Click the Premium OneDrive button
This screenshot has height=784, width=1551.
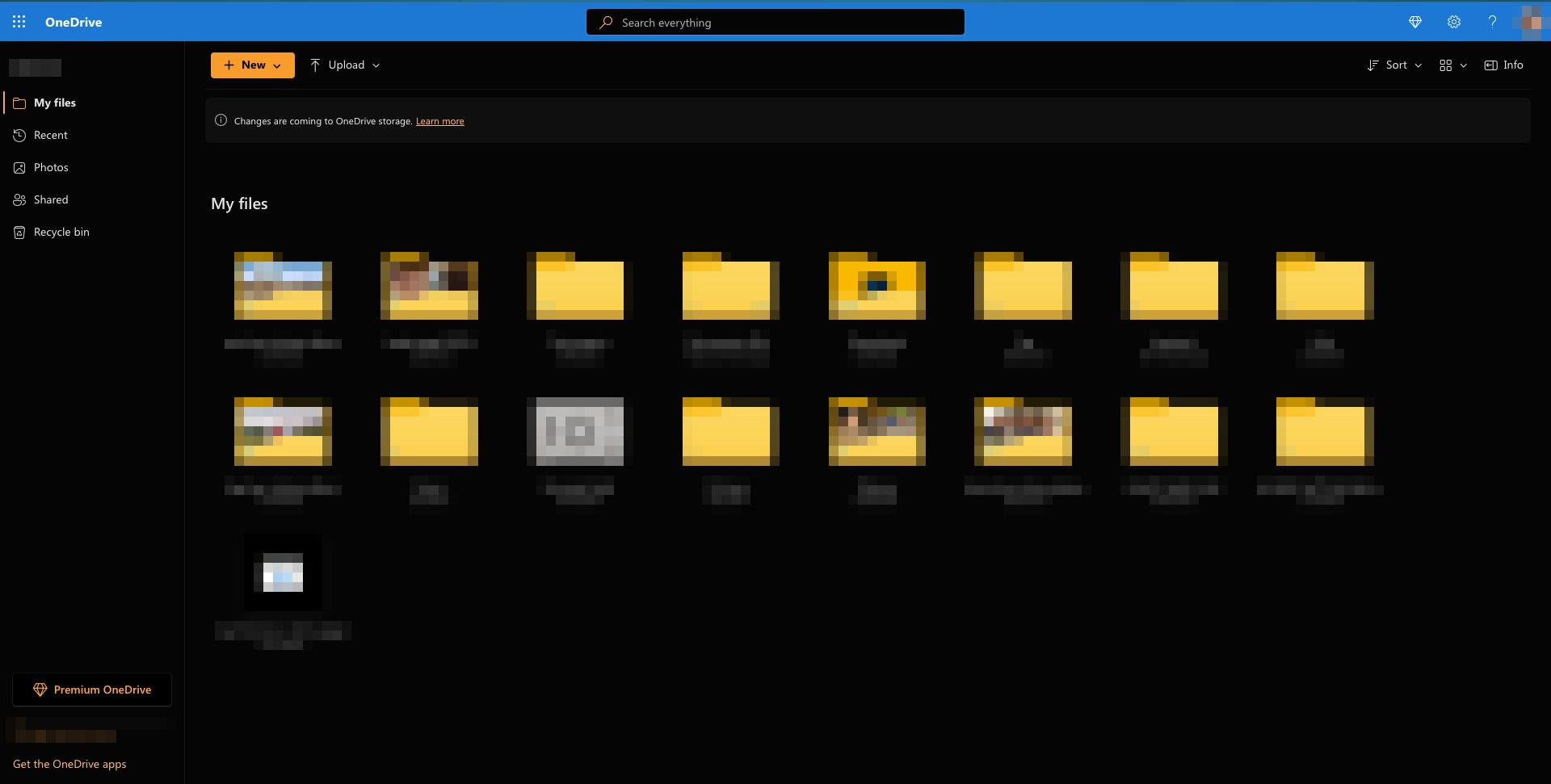click(x=92, y=690)
